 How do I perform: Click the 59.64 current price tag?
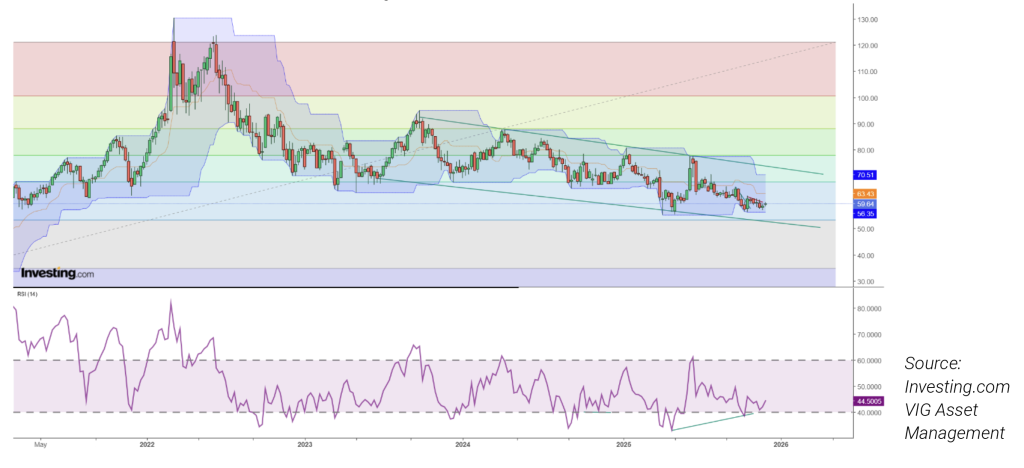(x=866, y=204)
